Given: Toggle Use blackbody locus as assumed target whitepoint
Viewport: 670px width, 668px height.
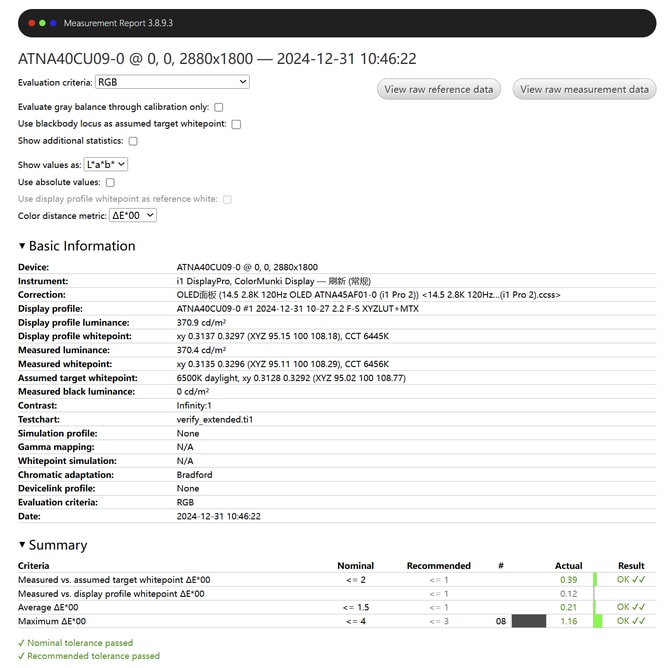Looking at the screenshot, I should pyautogui.click(x=236, y=124).
